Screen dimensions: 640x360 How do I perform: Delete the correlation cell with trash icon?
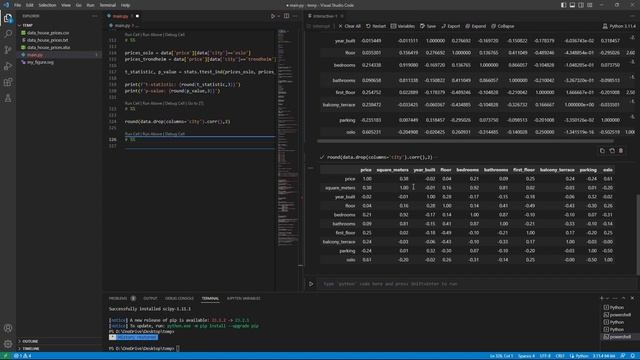621,151
